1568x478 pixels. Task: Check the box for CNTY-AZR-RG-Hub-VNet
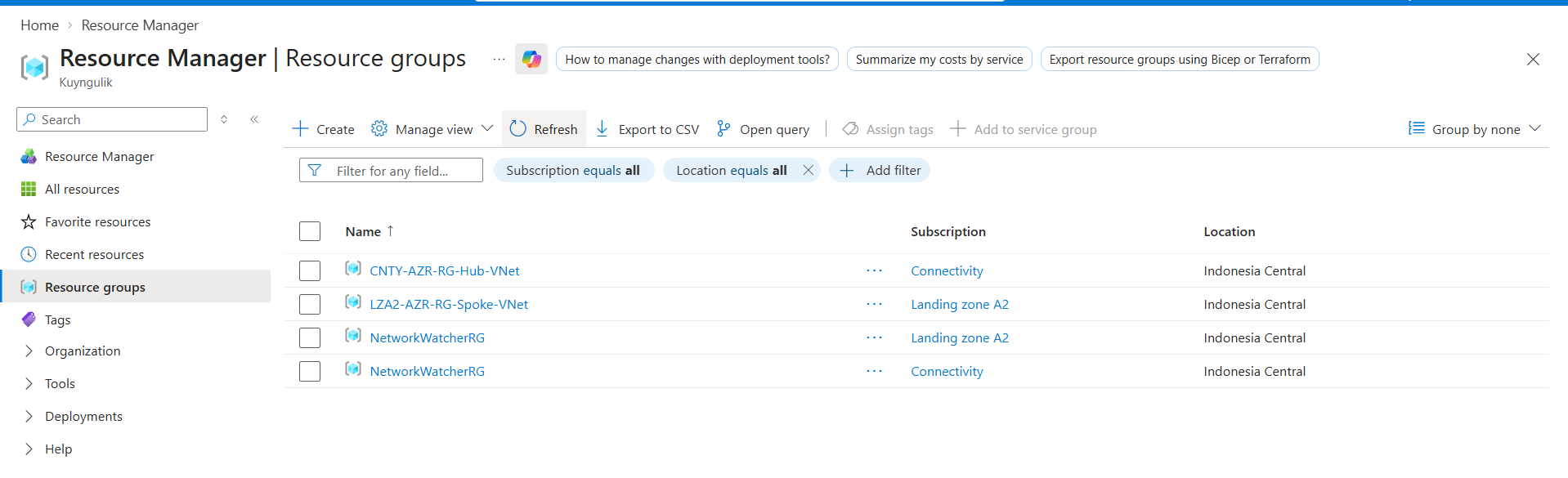[x=310, y=270]
